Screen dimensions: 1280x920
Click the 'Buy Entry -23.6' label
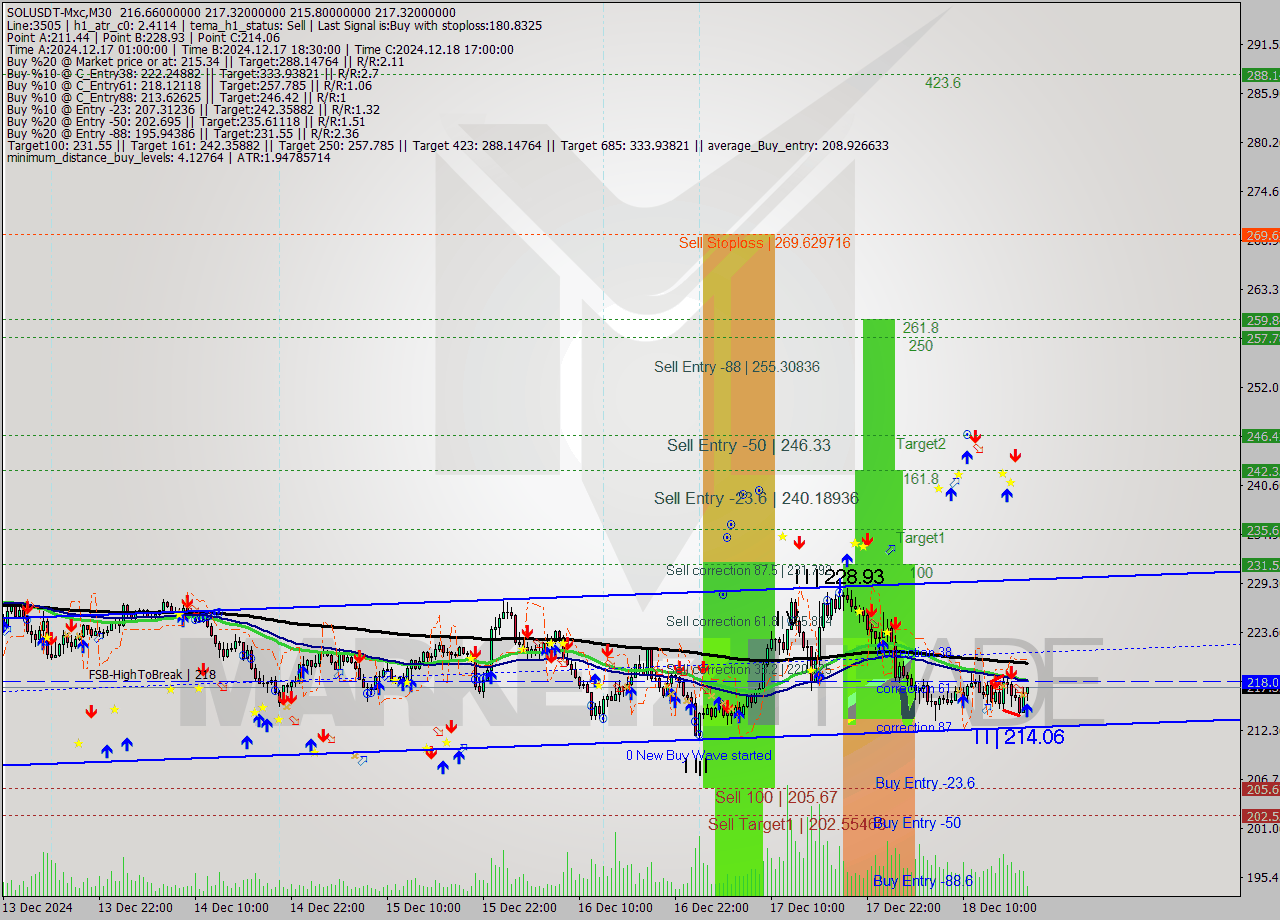pyautogui.click(x=925, y=783)
